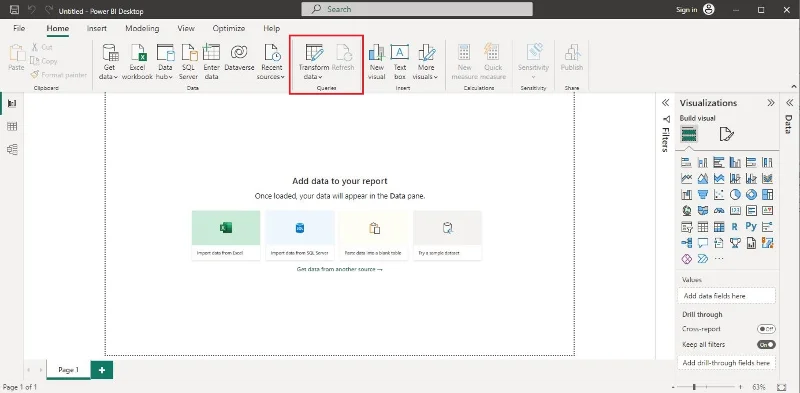800x393 pixels.
Task: Click in the title bar Search box
Action: tap(417, 9)
